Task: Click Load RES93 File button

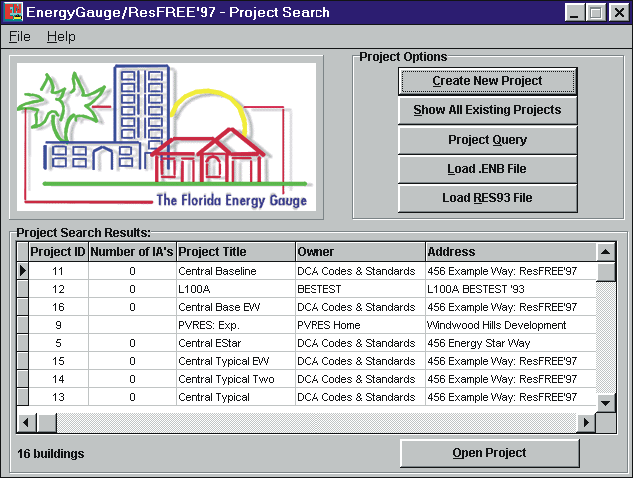Action: coord(487,198)
